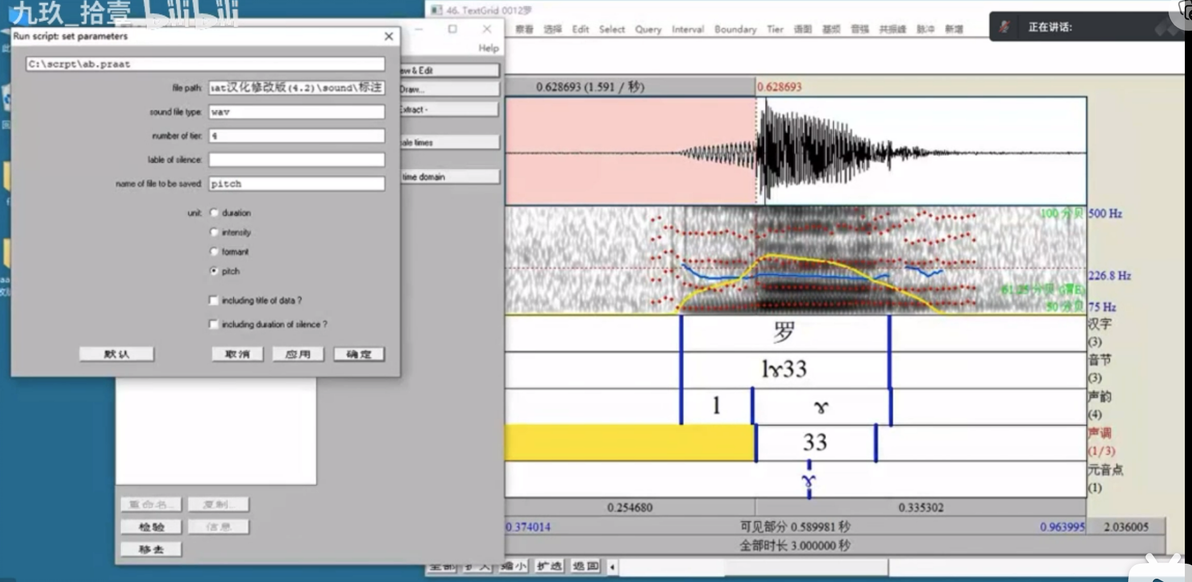Open the Query menu
The height and width of the screenshot is (582, 1192).
[x=648, y=29]
